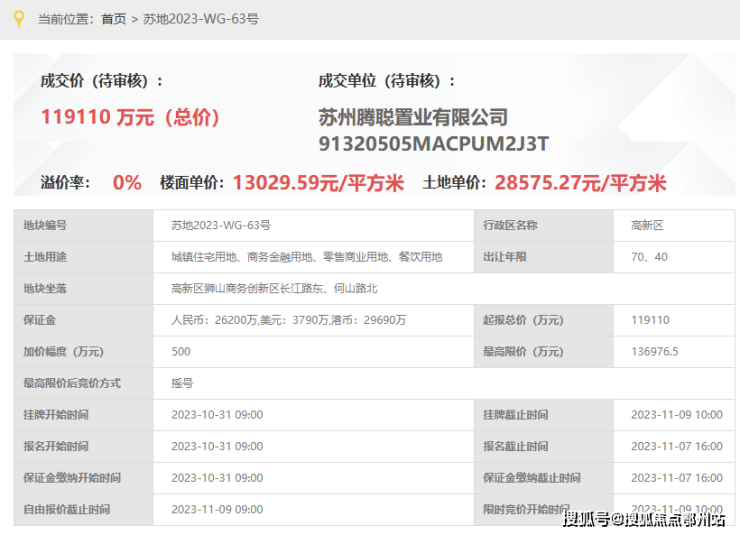Click the 楼面单价 label
740x535 pixels.
pyautogui.click(x=192, y=183)
